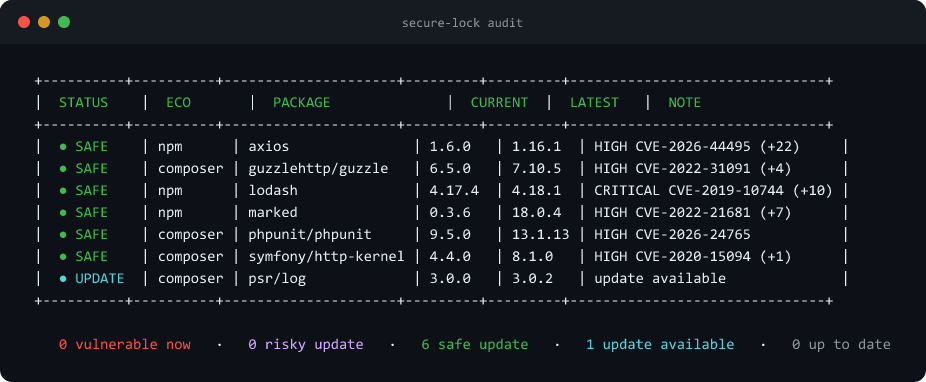
Task: Click the PACKAGE column header
Action: 301,103
